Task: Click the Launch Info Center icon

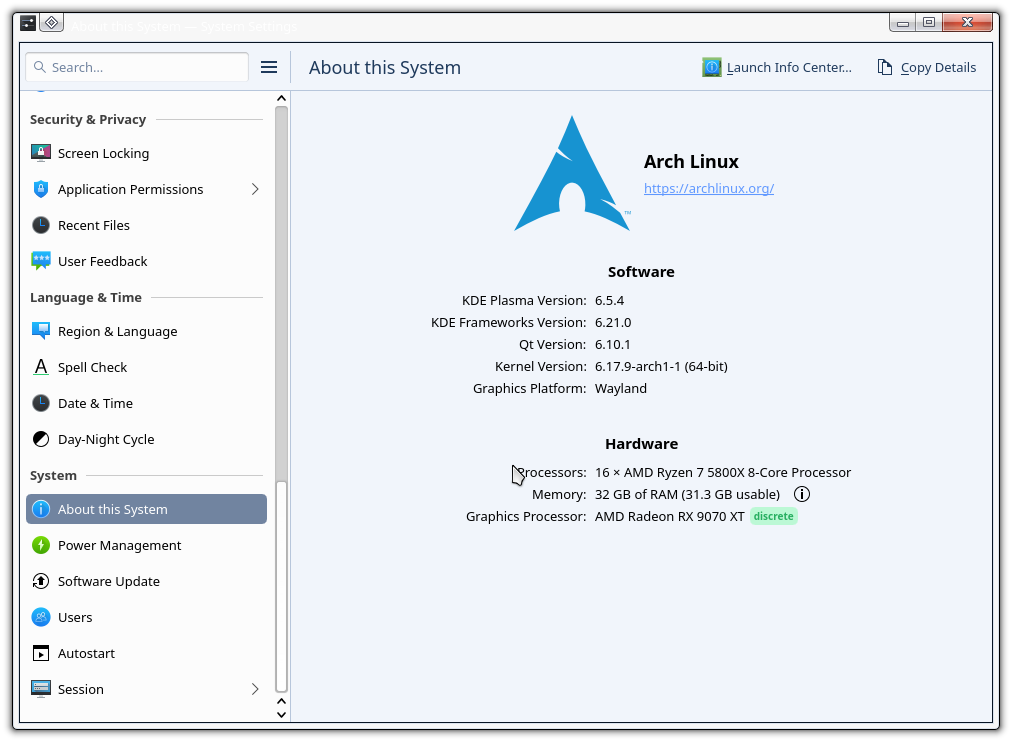Action: click(x=712, y=67)
